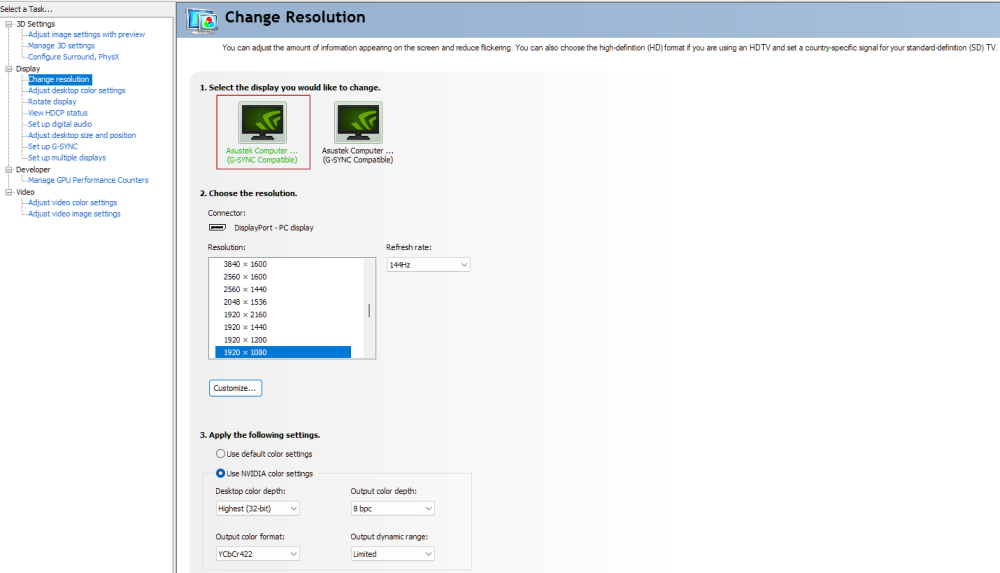Click the resolution list scrollbar
This screenshot has height=573, width=1000.
pos(369,309)
